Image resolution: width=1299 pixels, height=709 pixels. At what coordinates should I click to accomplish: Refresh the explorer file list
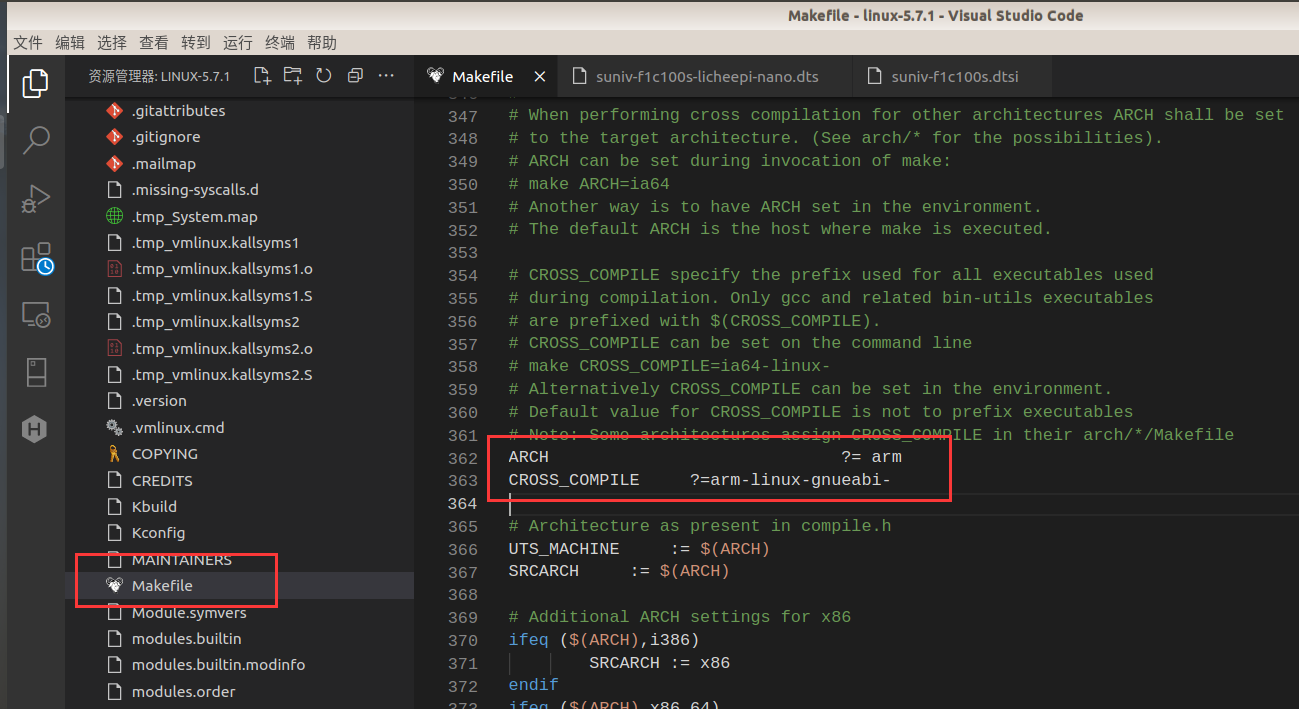(323, 76)
